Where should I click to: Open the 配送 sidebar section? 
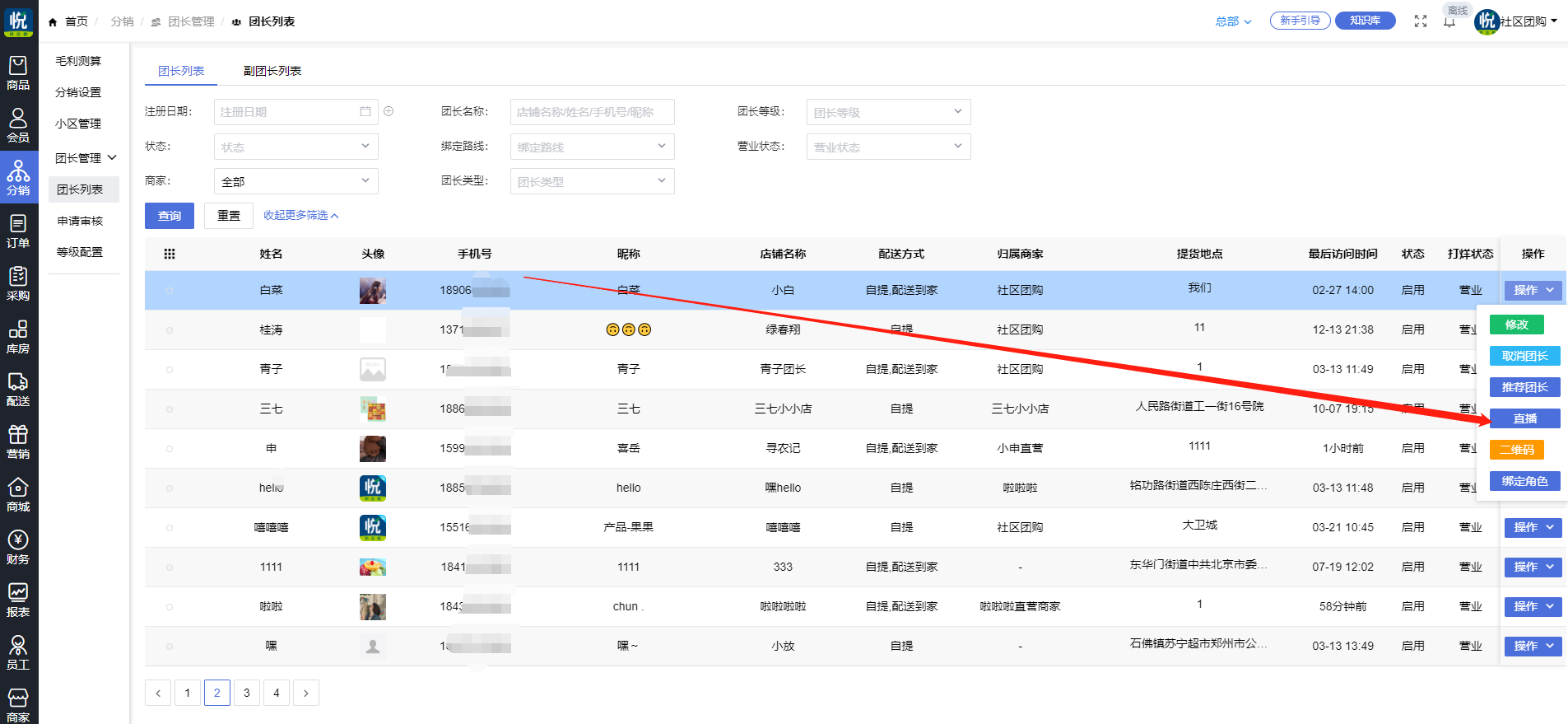[x=18, y=390]
